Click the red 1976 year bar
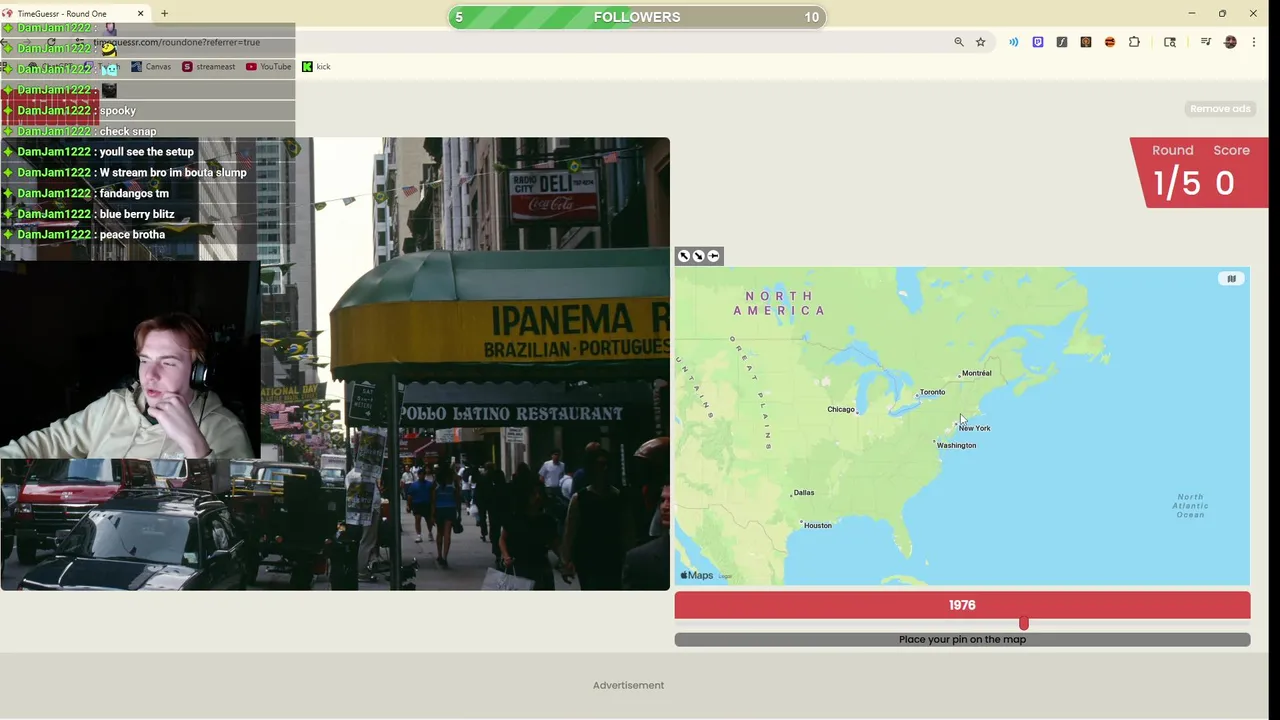The height and width of the screenshot is (720, 1280). 962,605
